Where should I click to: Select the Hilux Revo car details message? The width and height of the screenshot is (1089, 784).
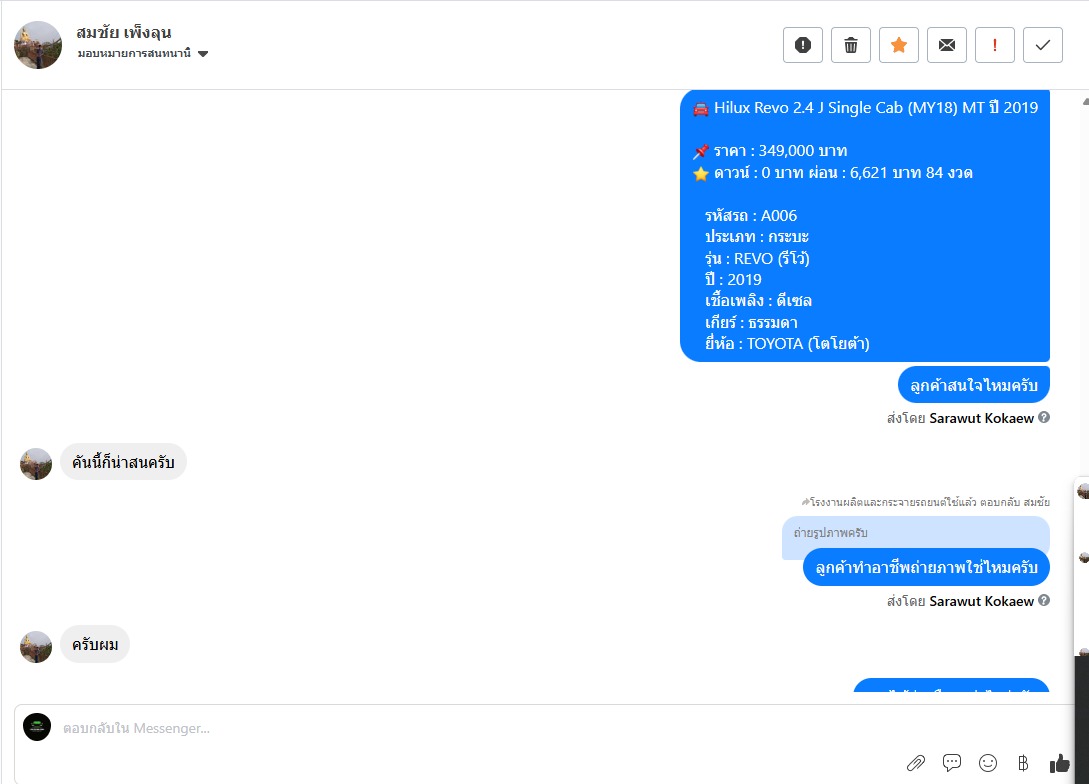pyautogui.click(x=865, y=226)
